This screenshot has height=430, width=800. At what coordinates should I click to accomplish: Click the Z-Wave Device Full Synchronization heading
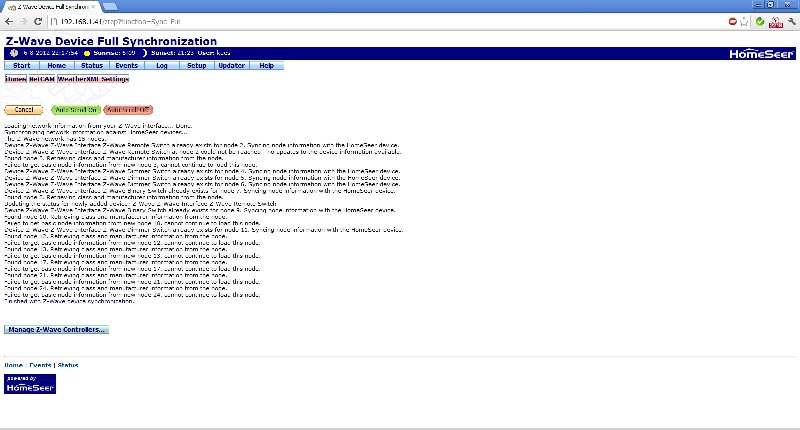click(111, 41)
